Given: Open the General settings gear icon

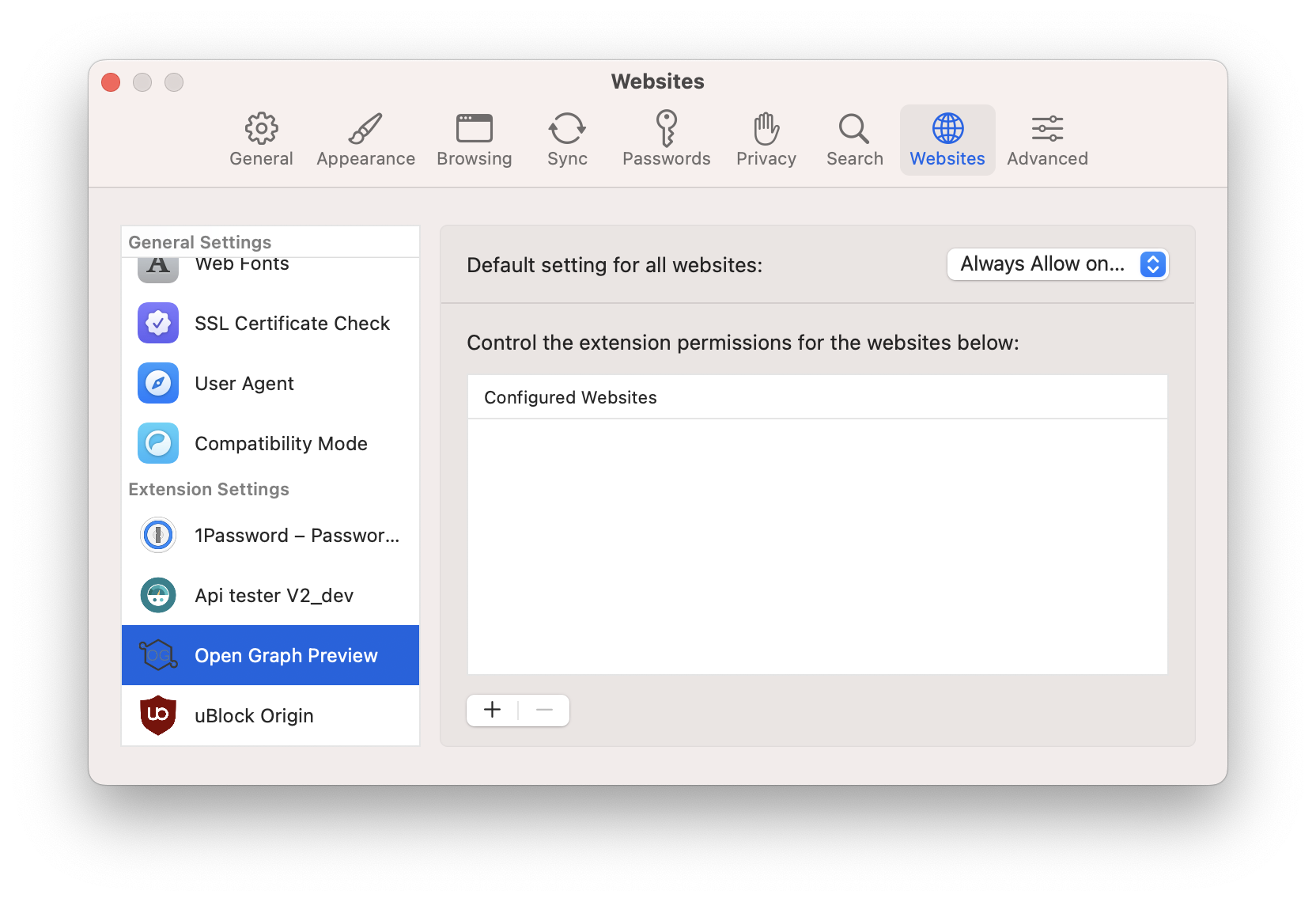Looking at the screenshot, I should tap(261, 139).
